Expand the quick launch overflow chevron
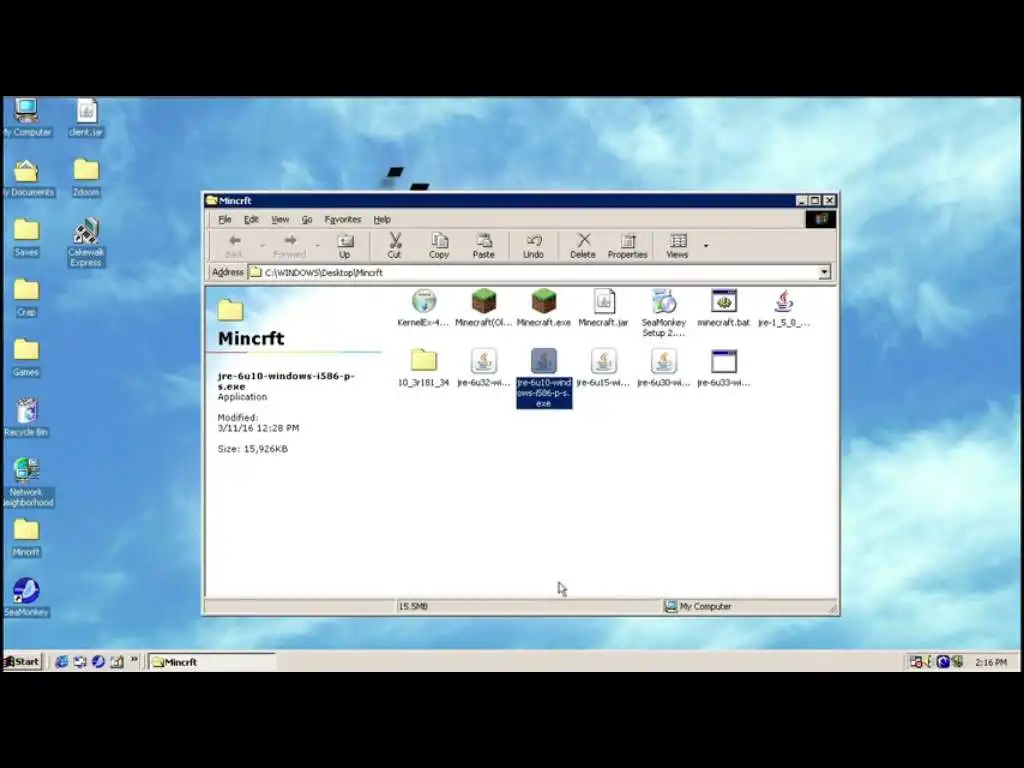1024x768 pixels. 134,660
